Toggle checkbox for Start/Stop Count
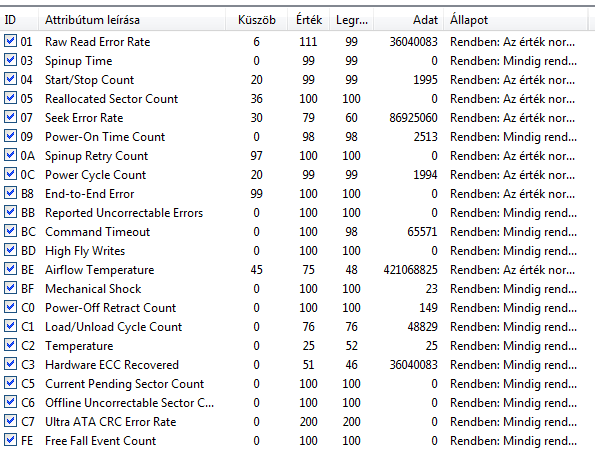 pyautogui.click(x=10, y=79)
